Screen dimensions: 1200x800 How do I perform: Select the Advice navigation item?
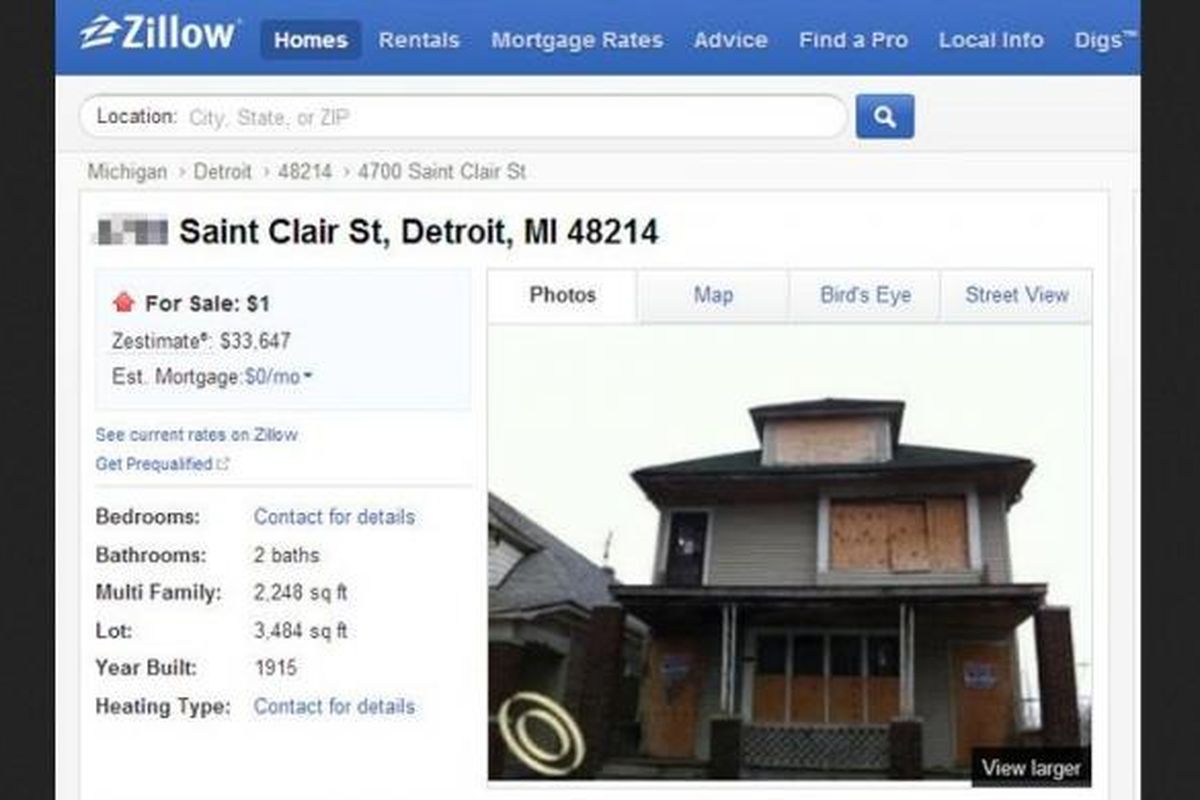click(730, 40)
